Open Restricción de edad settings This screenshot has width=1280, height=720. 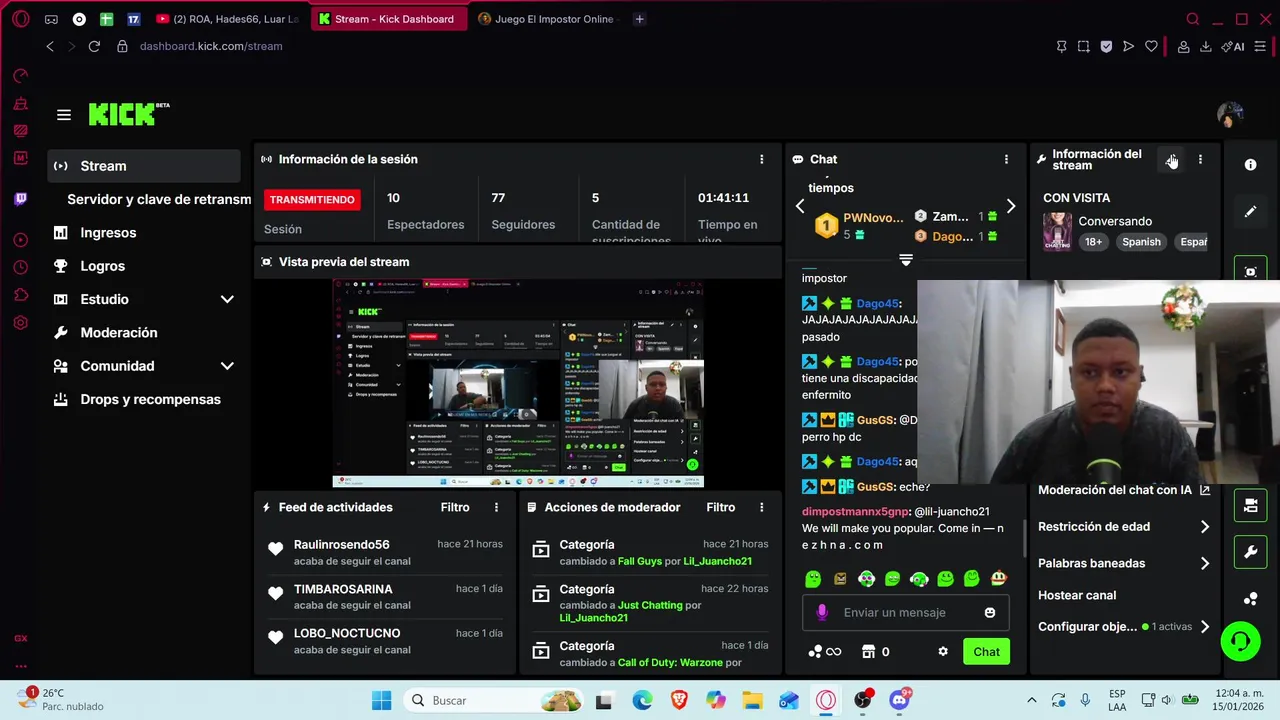click(1124, 527)
